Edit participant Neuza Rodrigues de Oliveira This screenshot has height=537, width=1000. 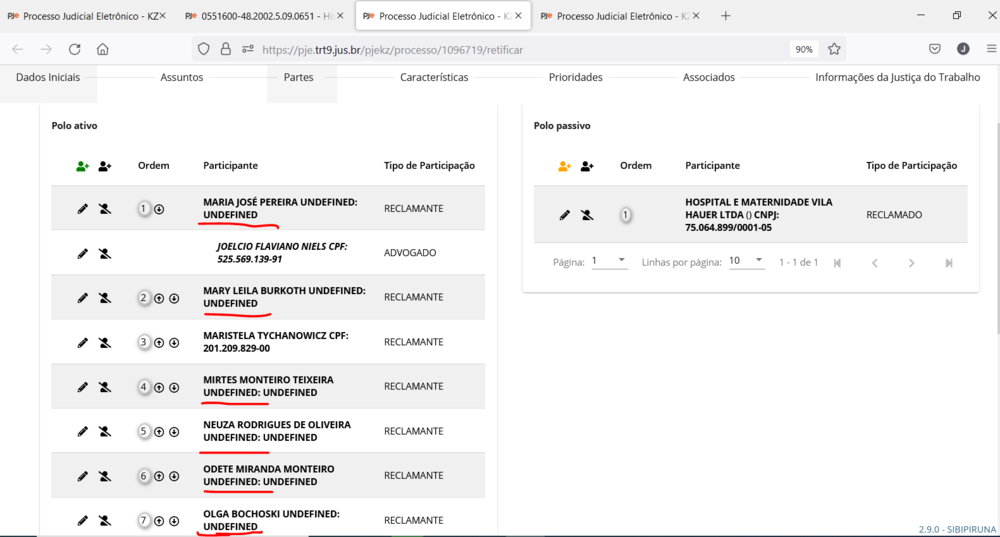[x=82, y=432]
